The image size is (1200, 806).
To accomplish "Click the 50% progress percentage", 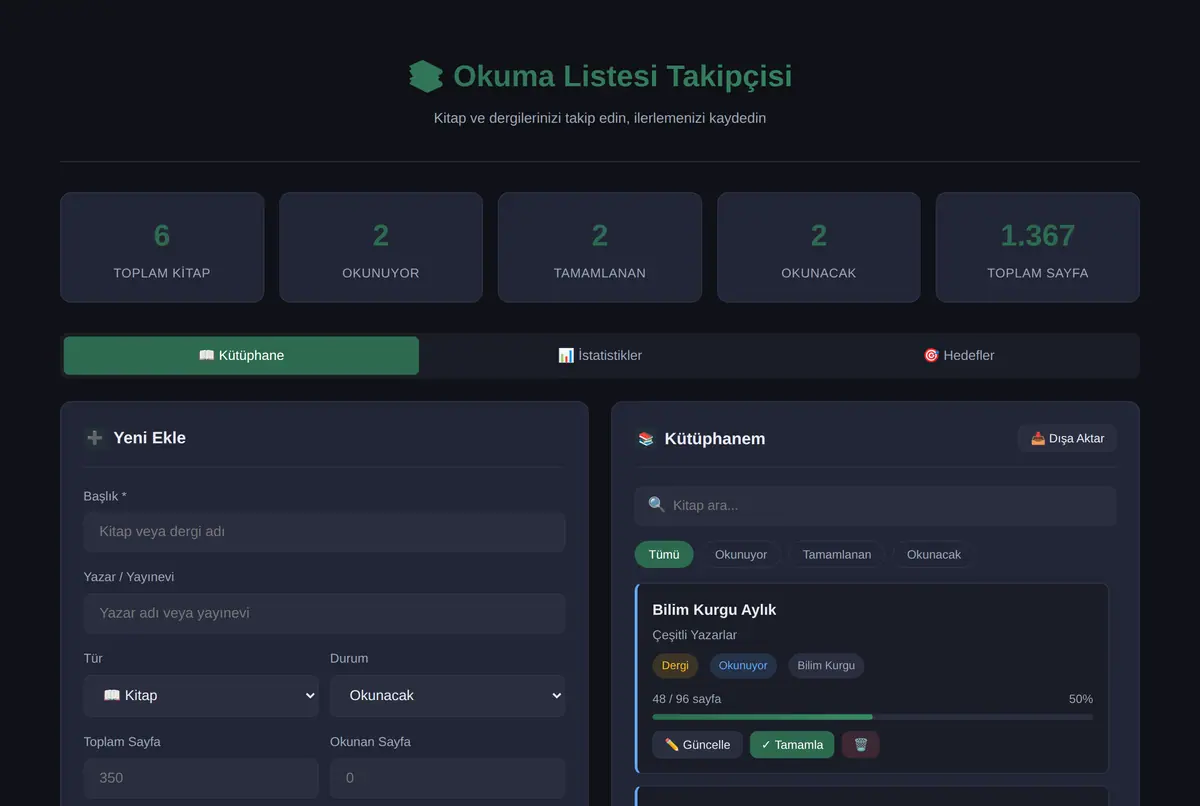I will coord(1081,699).
